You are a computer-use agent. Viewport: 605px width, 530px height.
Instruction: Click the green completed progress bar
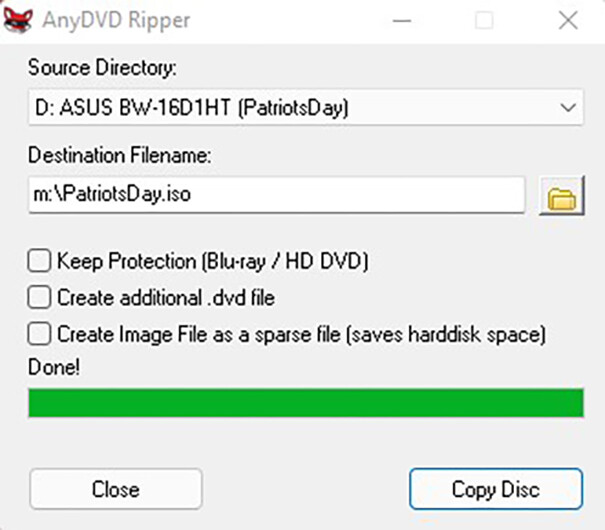coord(306,403)
